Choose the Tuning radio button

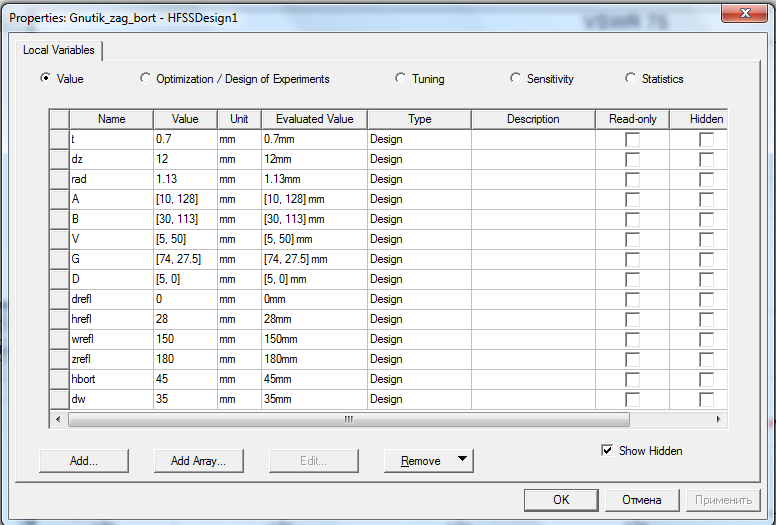coord(401,78)
